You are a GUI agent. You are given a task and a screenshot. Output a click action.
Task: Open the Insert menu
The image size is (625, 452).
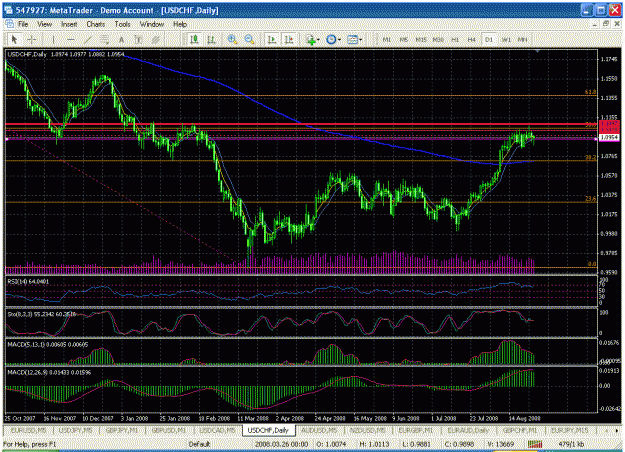69,24
